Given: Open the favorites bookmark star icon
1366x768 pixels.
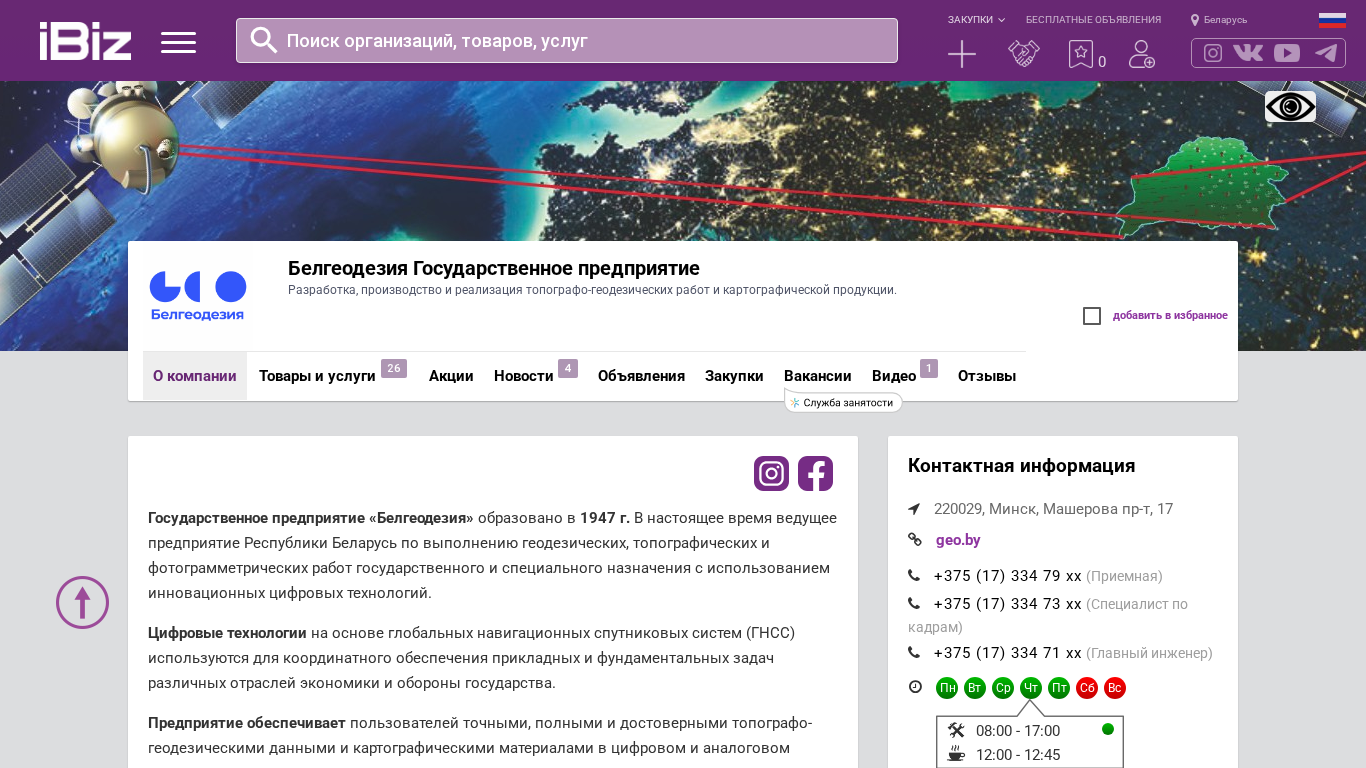Looking at the screenshot, I should pos(1081,54).
